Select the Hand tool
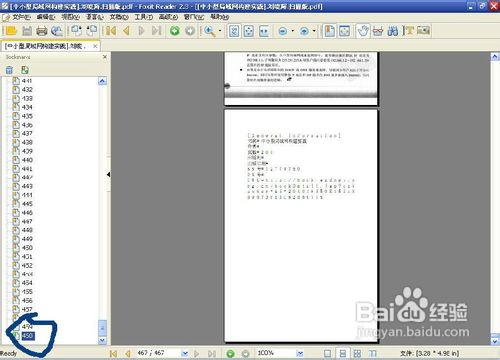The image size is (500, 360). [363, 31]
